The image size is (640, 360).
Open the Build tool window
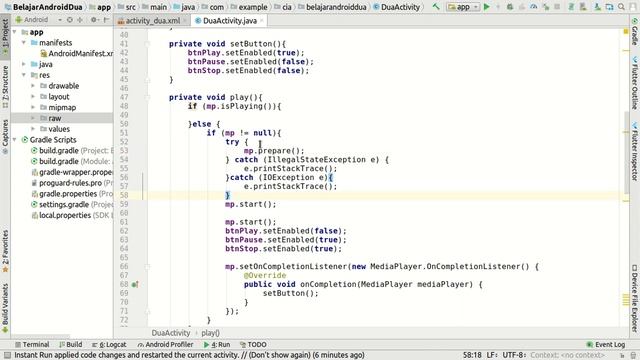[x=71, y=344]
